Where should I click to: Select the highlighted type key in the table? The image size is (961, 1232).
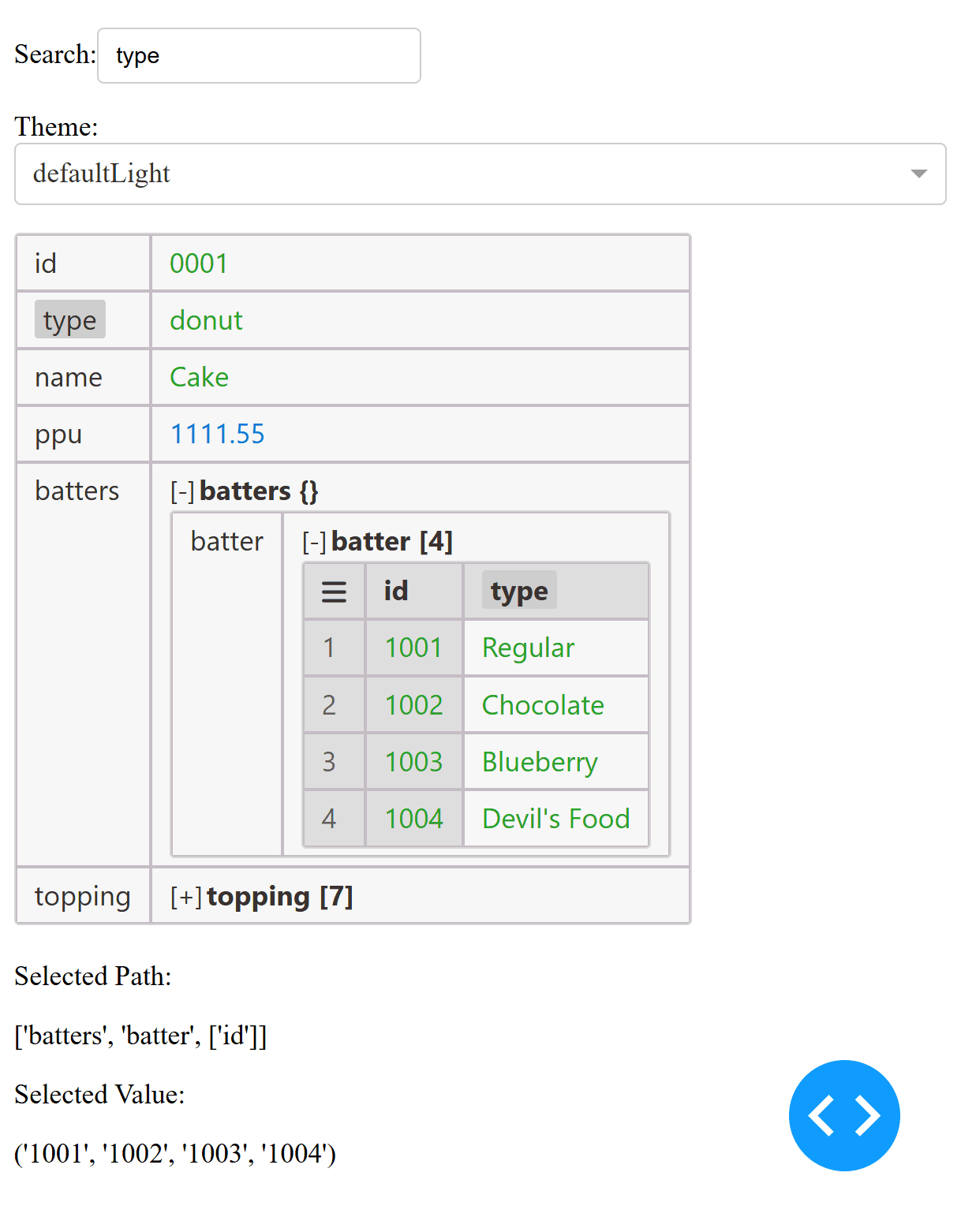pyautogui.click(x=69, y=319)
